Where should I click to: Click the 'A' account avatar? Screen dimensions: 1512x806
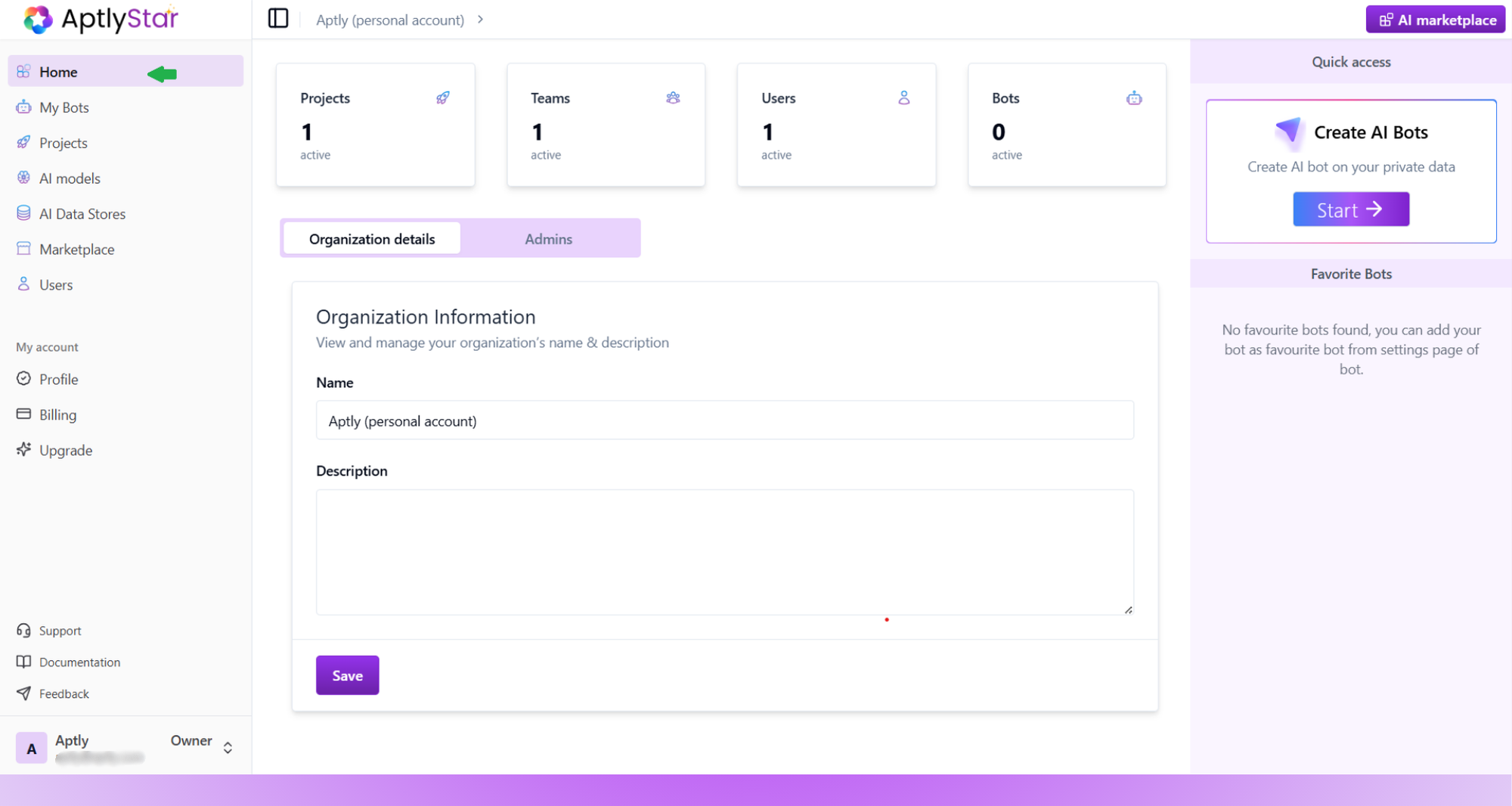click(x=32, y=748)
